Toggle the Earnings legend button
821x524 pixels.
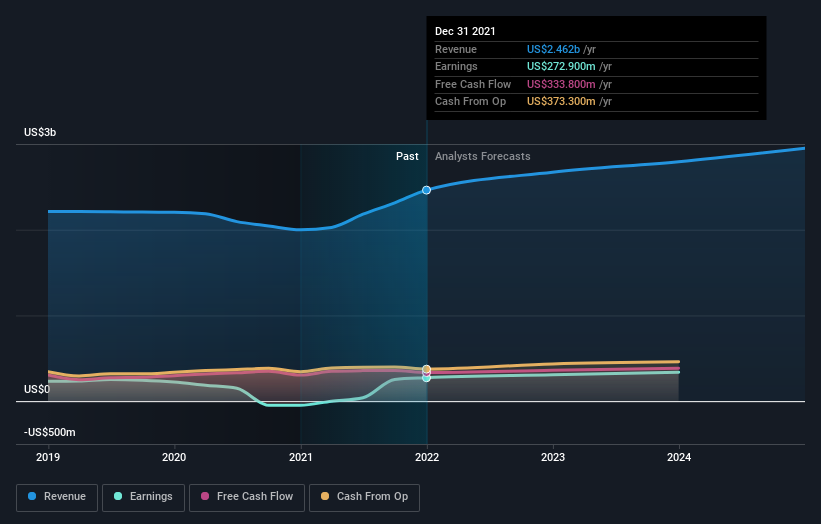point(143,497)
